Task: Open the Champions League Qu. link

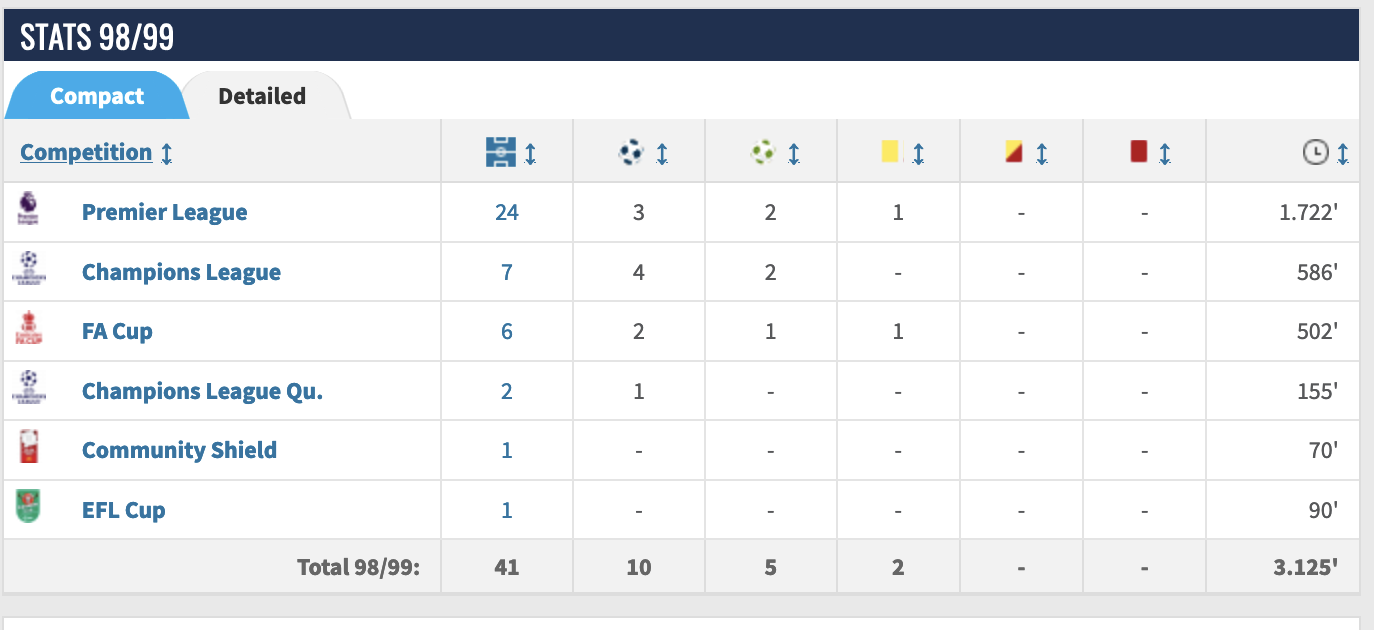Action: click(202, 391)
